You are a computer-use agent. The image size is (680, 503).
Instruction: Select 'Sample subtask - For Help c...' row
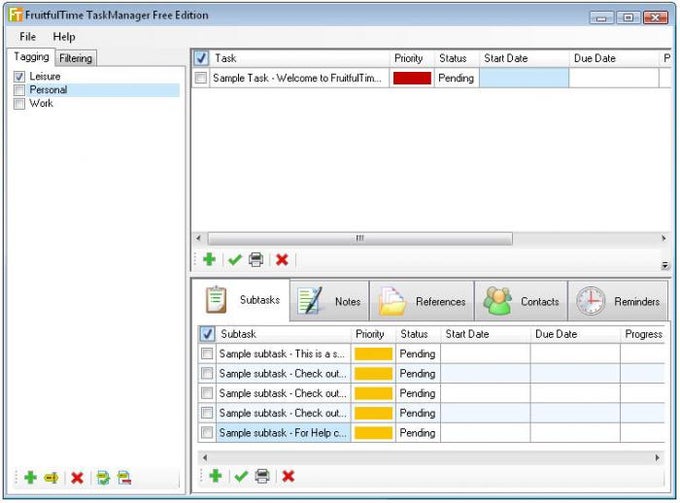(x=283, y=433)
